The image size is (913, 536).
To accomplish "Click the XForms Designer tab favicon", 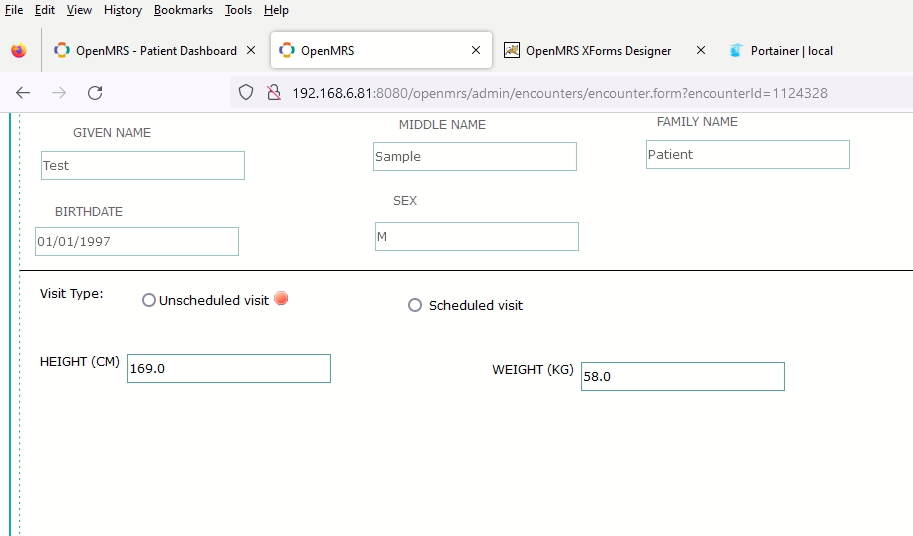I will [x=512, y=51].
